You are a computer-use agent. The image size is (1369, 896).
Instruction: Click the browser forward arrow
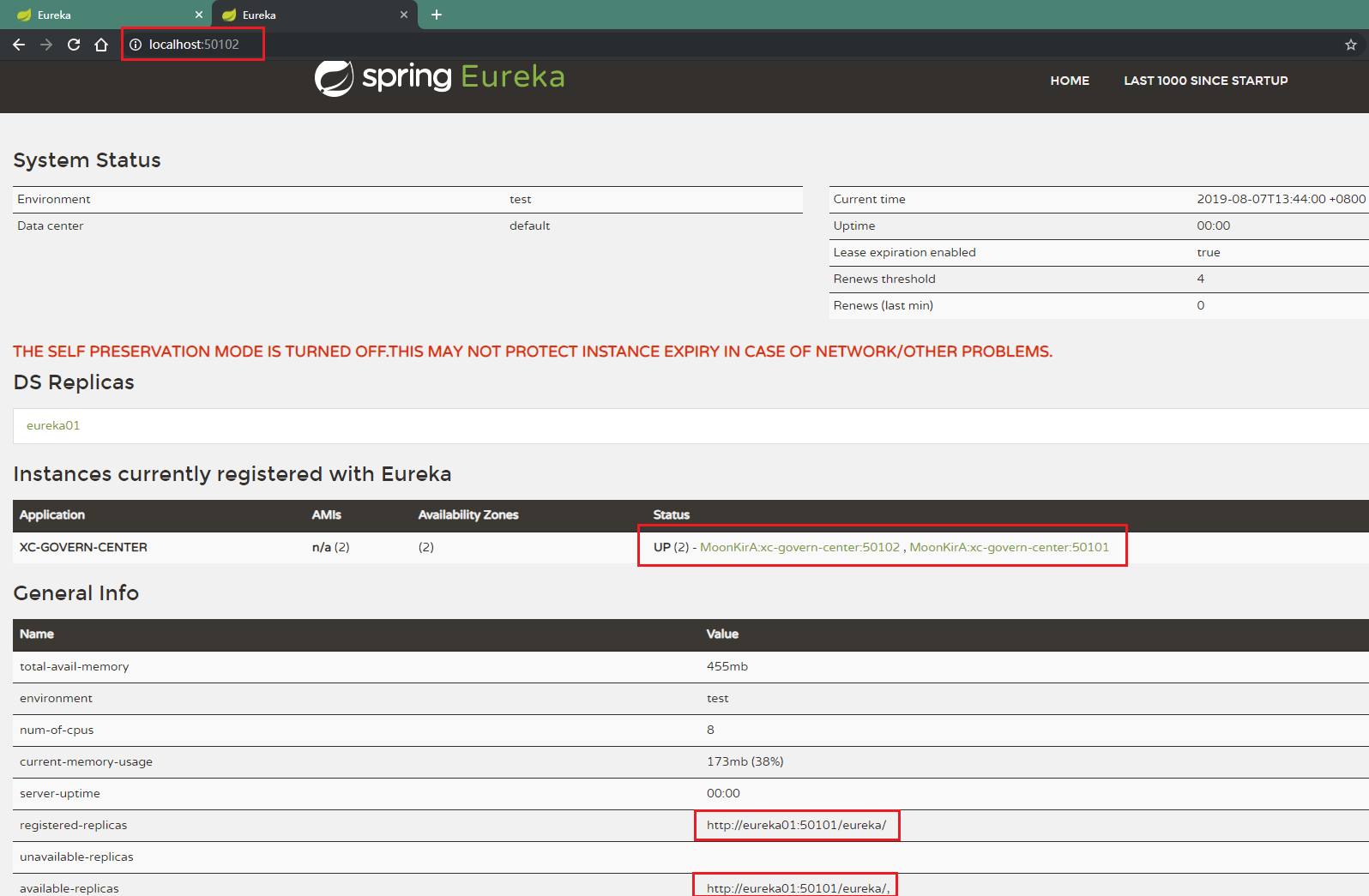46,45
